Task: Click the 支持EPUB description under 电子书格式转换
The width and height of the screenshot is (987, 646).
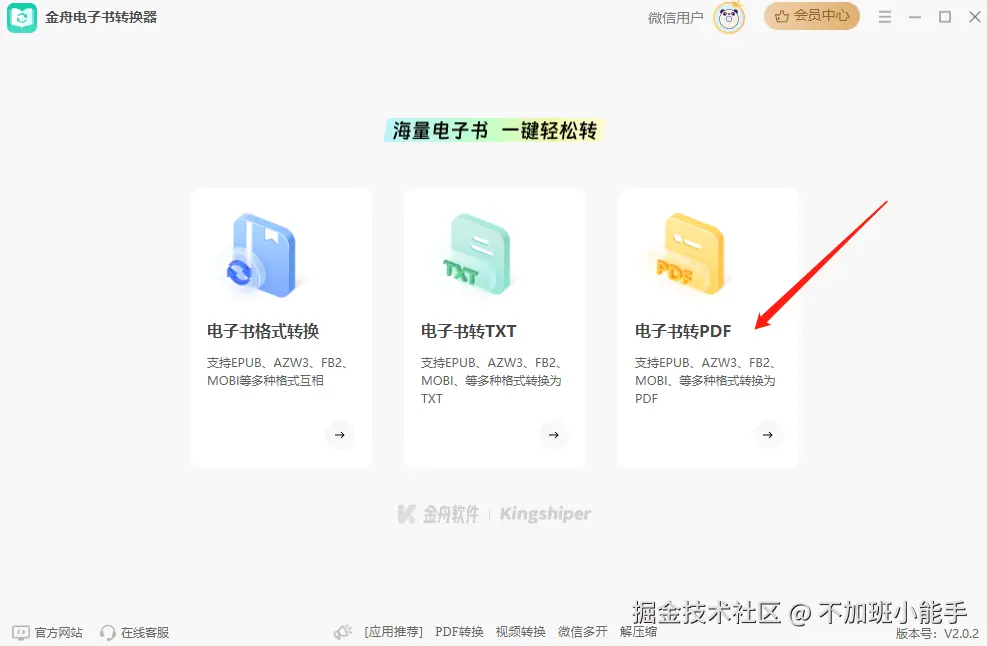Action: pos(277,371)
